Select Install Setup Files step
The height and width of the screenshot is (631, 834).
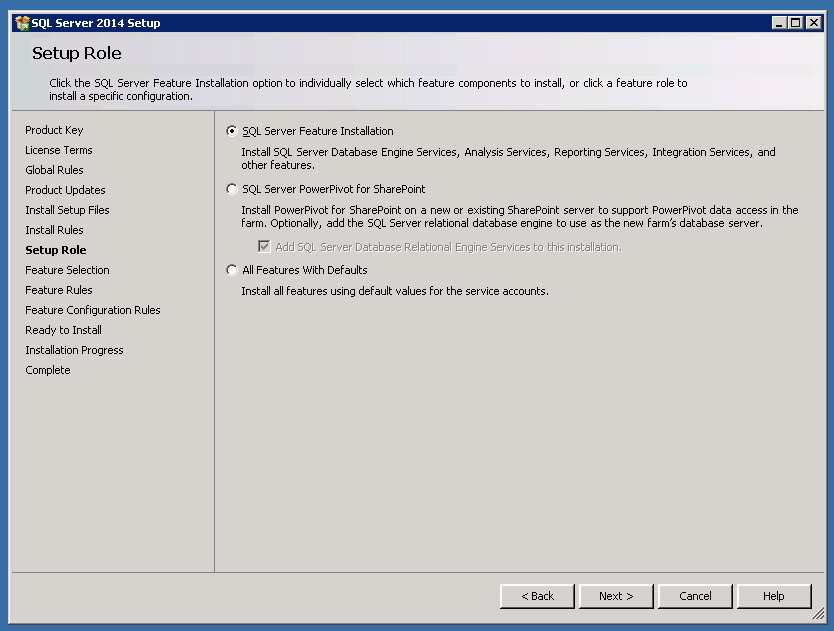[67, 210]
